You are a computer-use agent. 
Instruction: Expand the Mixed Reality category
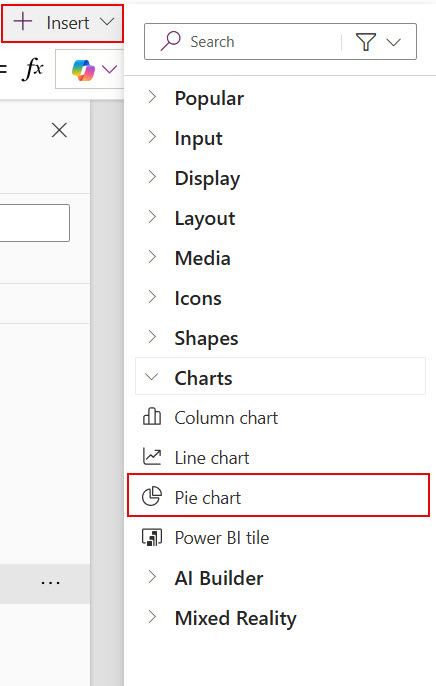(x=280, y=618)
